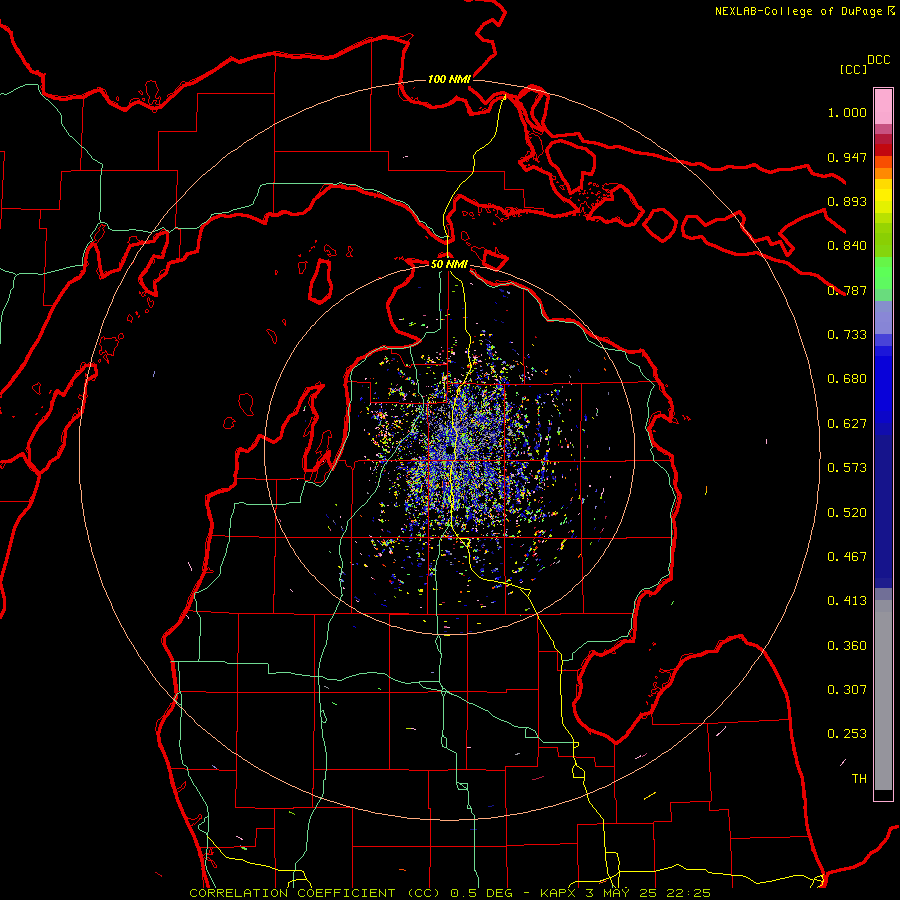Click the DCC legend heading
Viewport: 900px width, 900px height.
click(878, 60)
